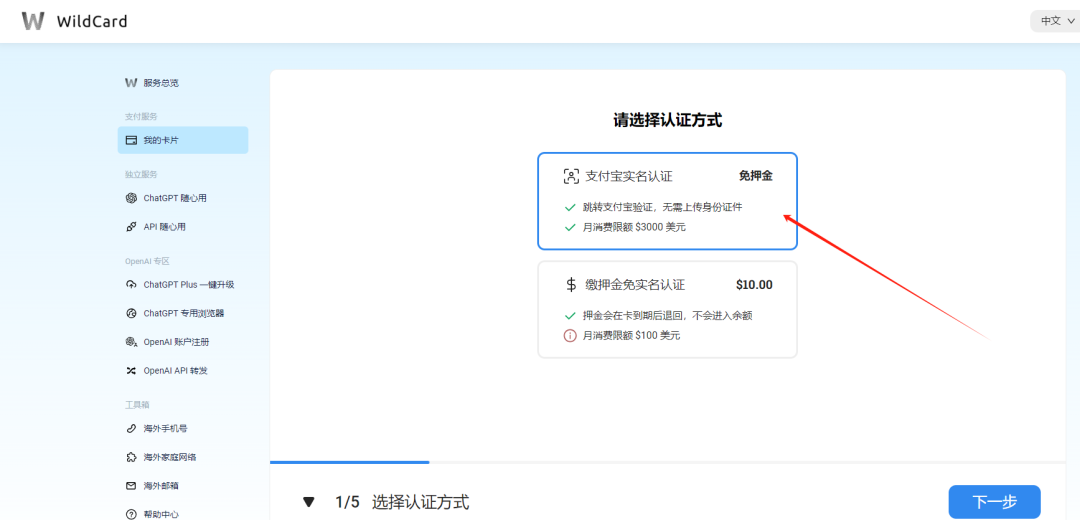Click the 免押金 label

tap(756, 176)
